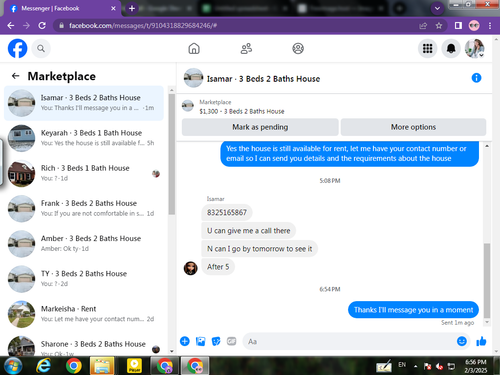Viewport: 500px width, 375px height.
Task: Open the Facebook logo home link
Action: pyautogui.click(x=17, y=49)
